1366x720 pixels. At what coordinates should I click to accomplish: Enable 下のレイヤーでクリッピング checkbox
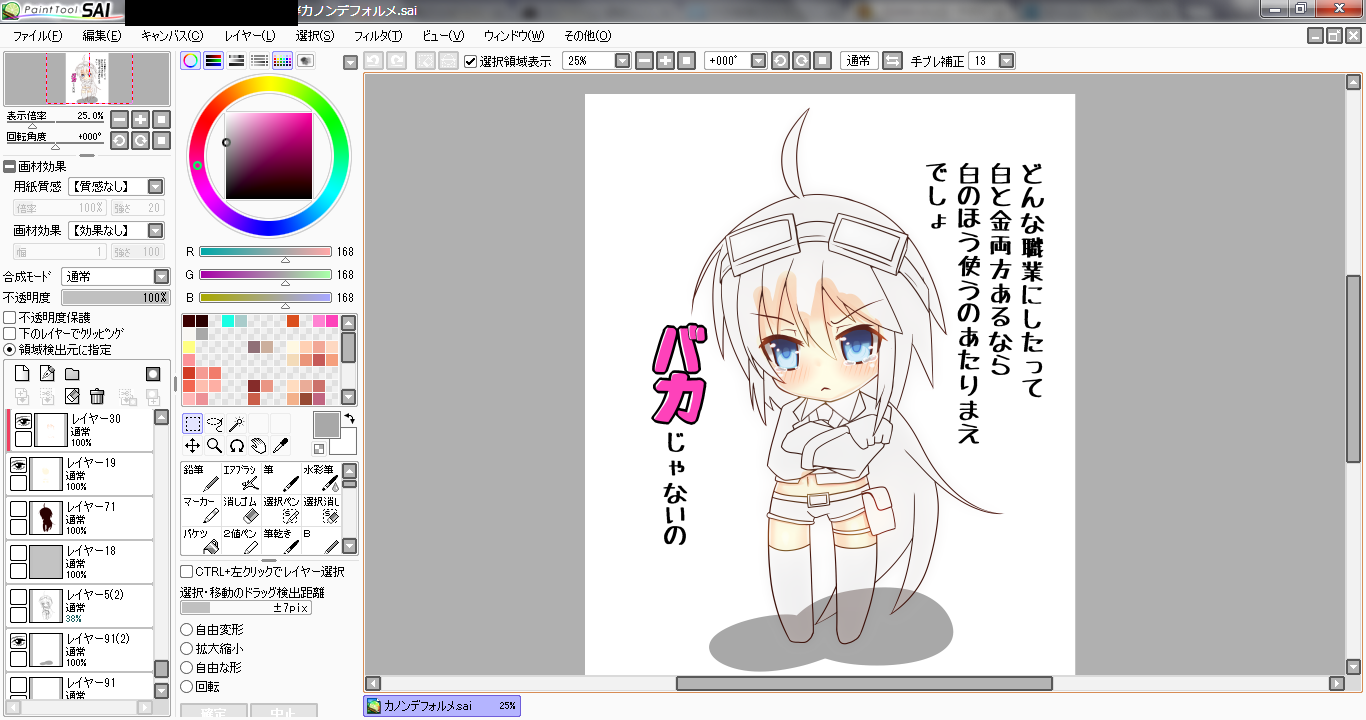click(x=10, y=333)
